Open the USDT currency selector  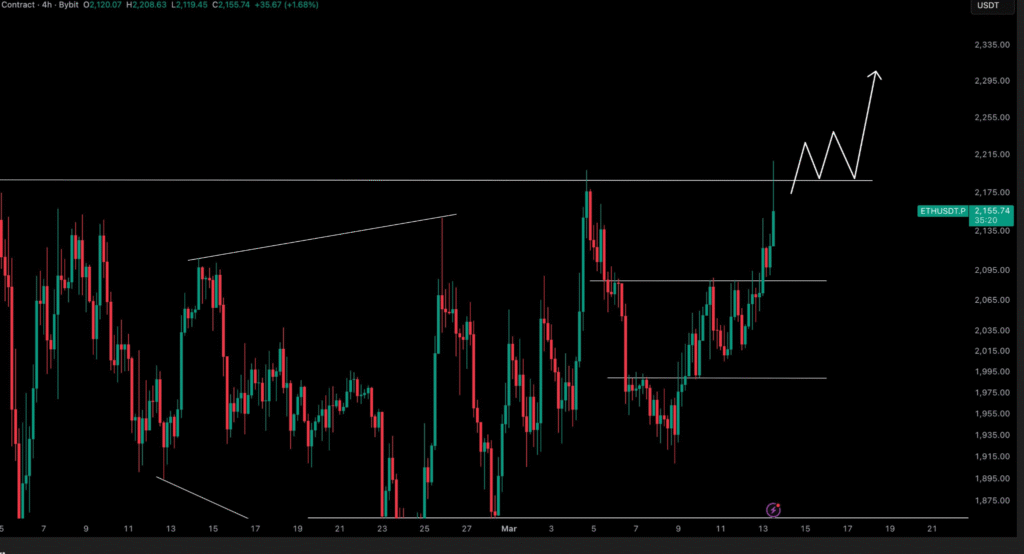tap(990, 7)
